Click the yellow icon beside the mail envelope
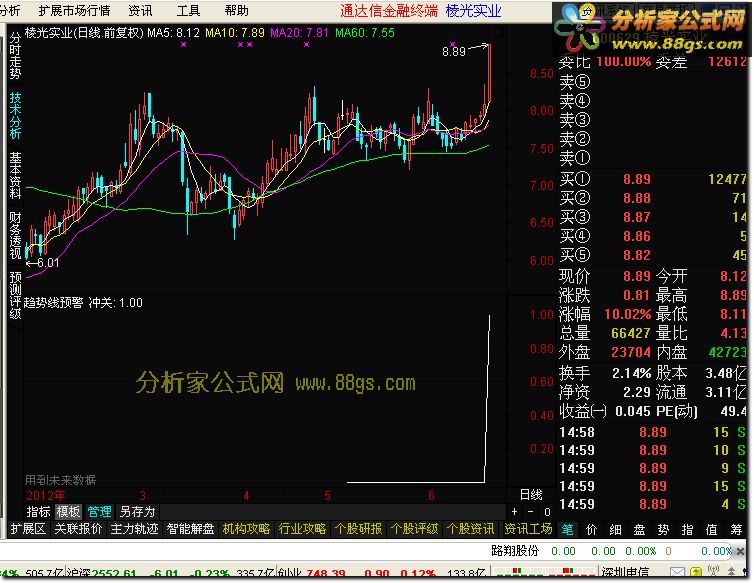 (x=696, y=572)
